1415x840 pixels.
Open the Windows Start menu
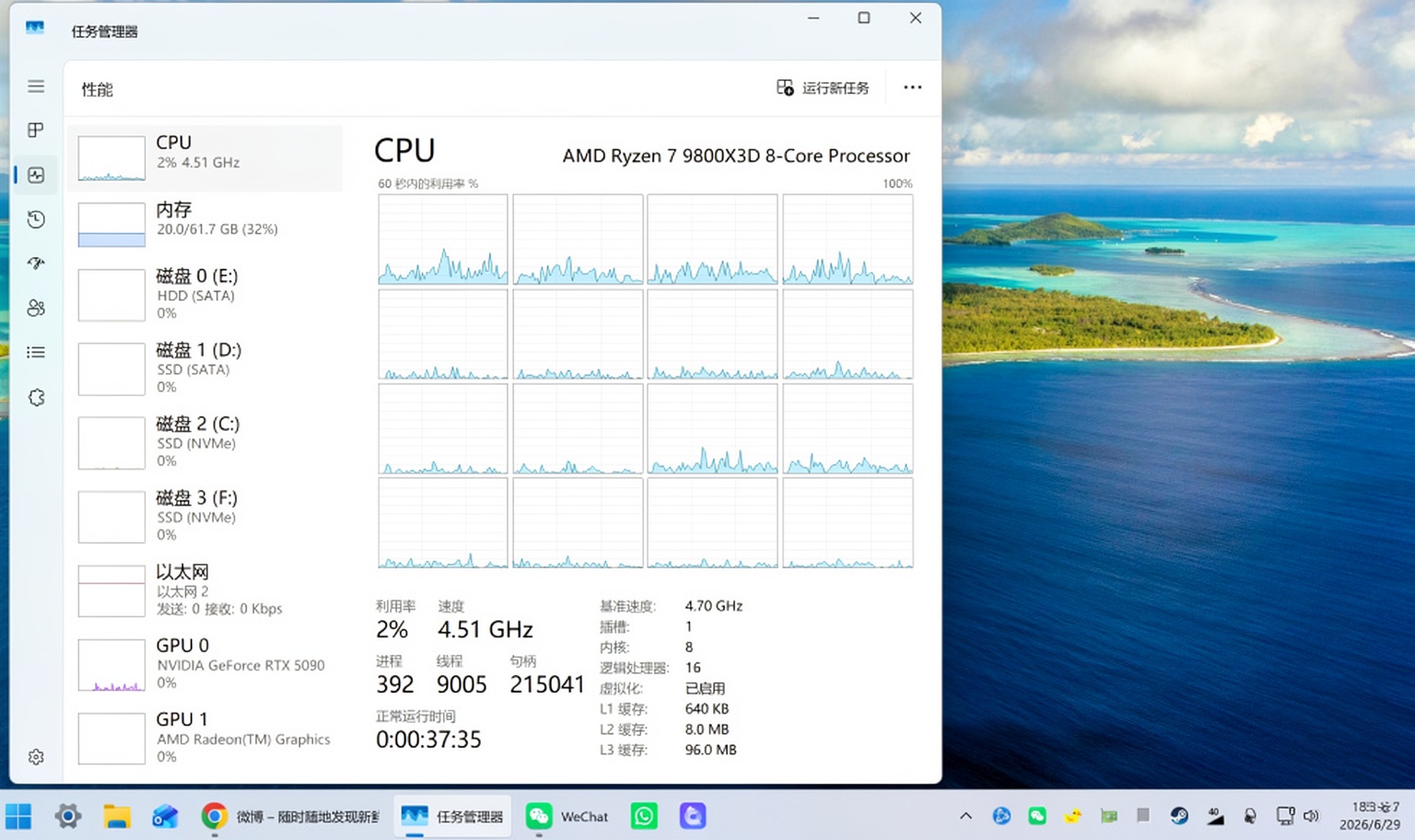tap(18, 816)
